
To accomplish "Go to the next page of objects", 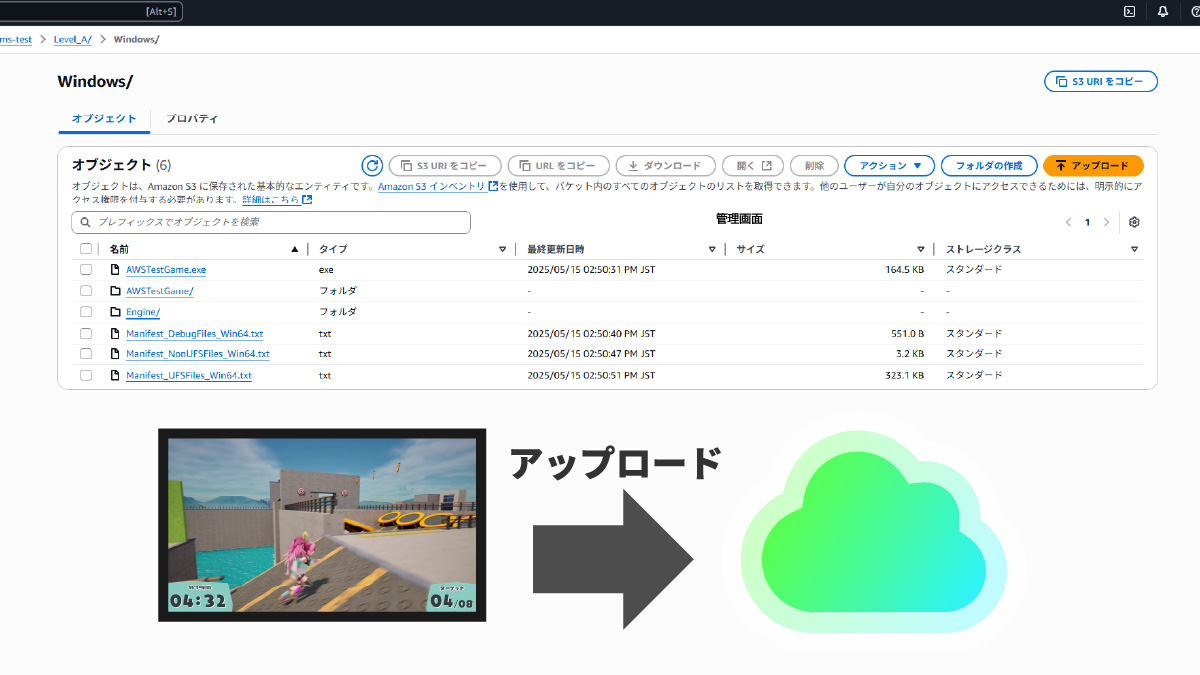I will point(1106,222).
